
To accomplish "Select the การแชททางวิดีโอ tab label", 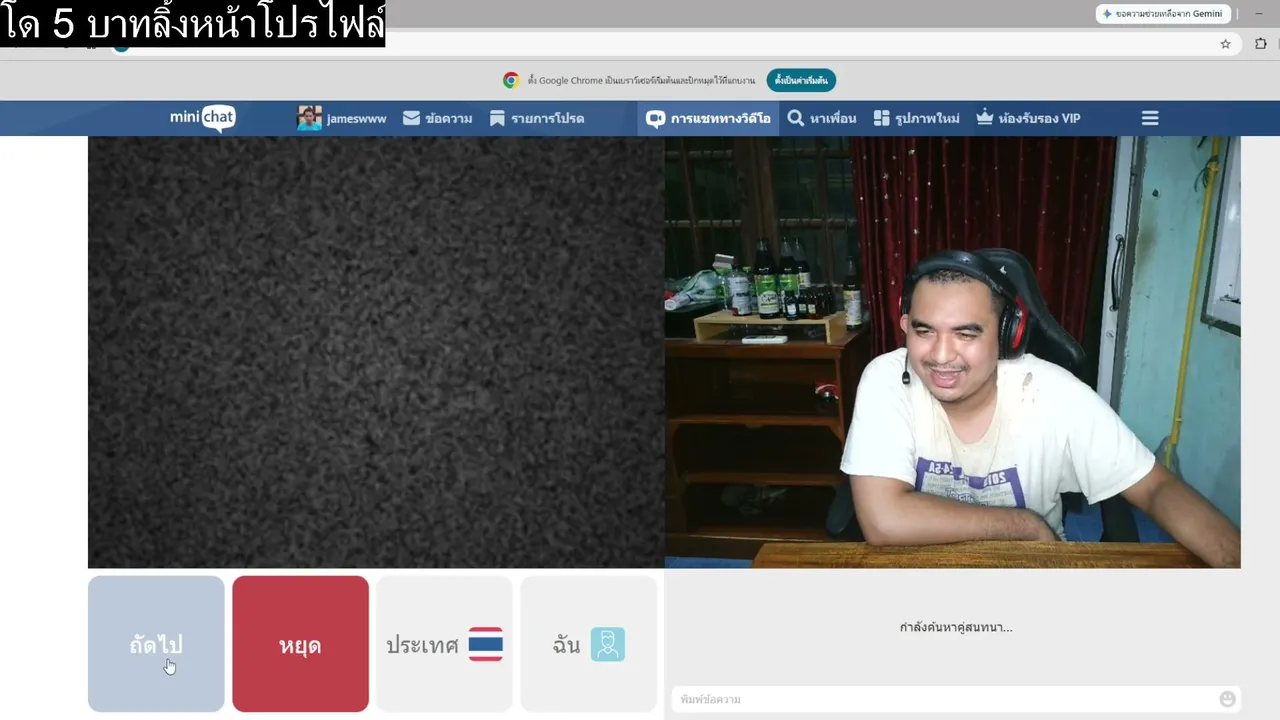I will [721, 118].
